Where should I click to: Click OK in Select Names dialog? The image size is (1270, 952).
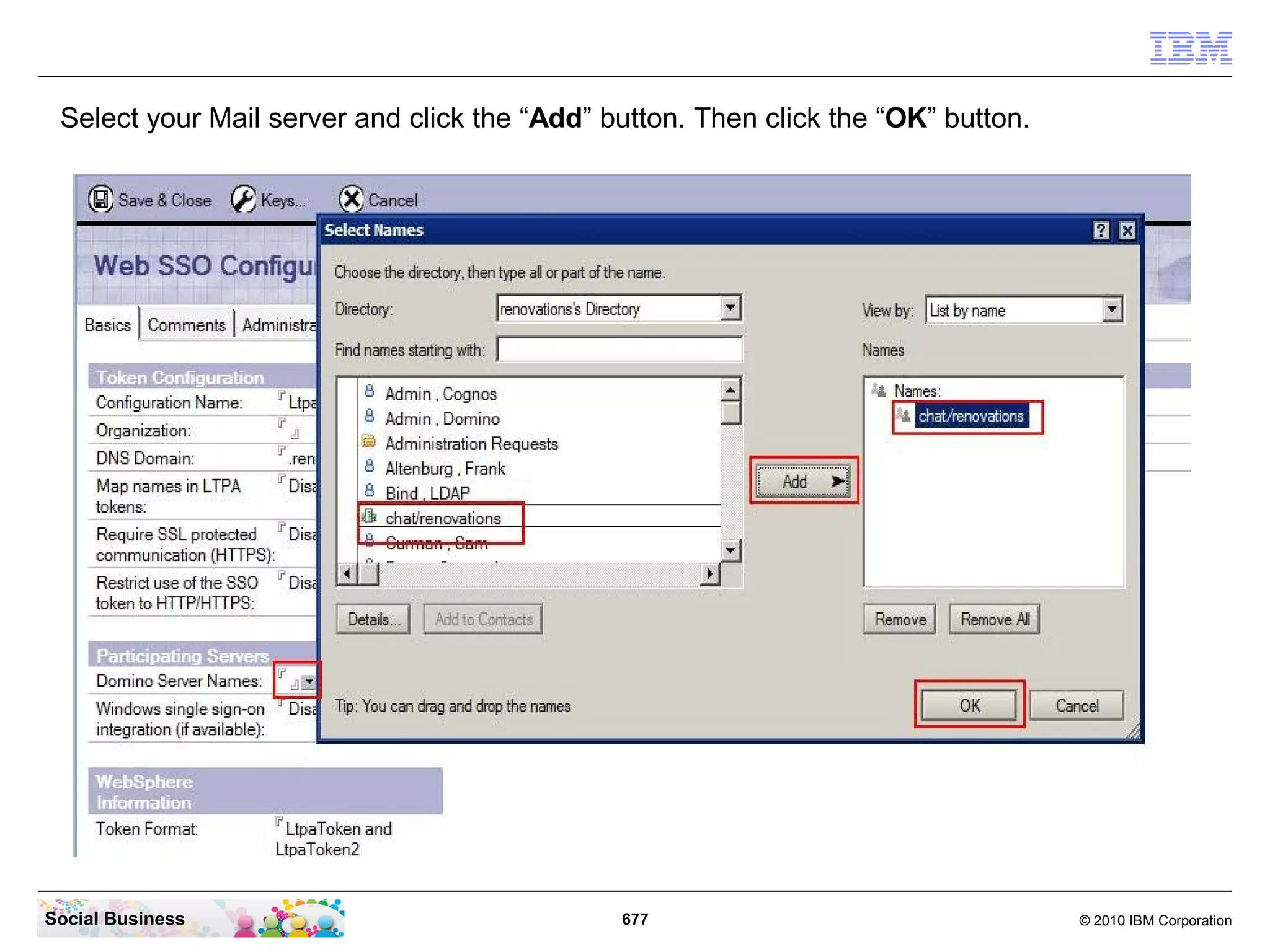click(969, 705)
